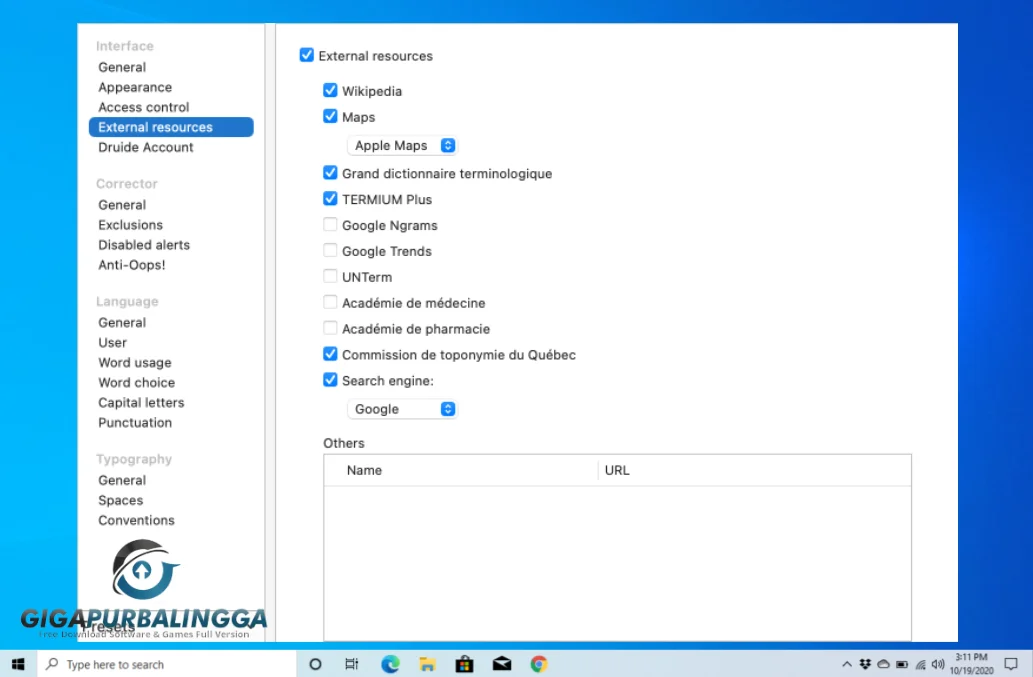This screenshot has height=677, width=1033.
Task: Launch Google Chrome from taskbar
Action: pos(539,664)
